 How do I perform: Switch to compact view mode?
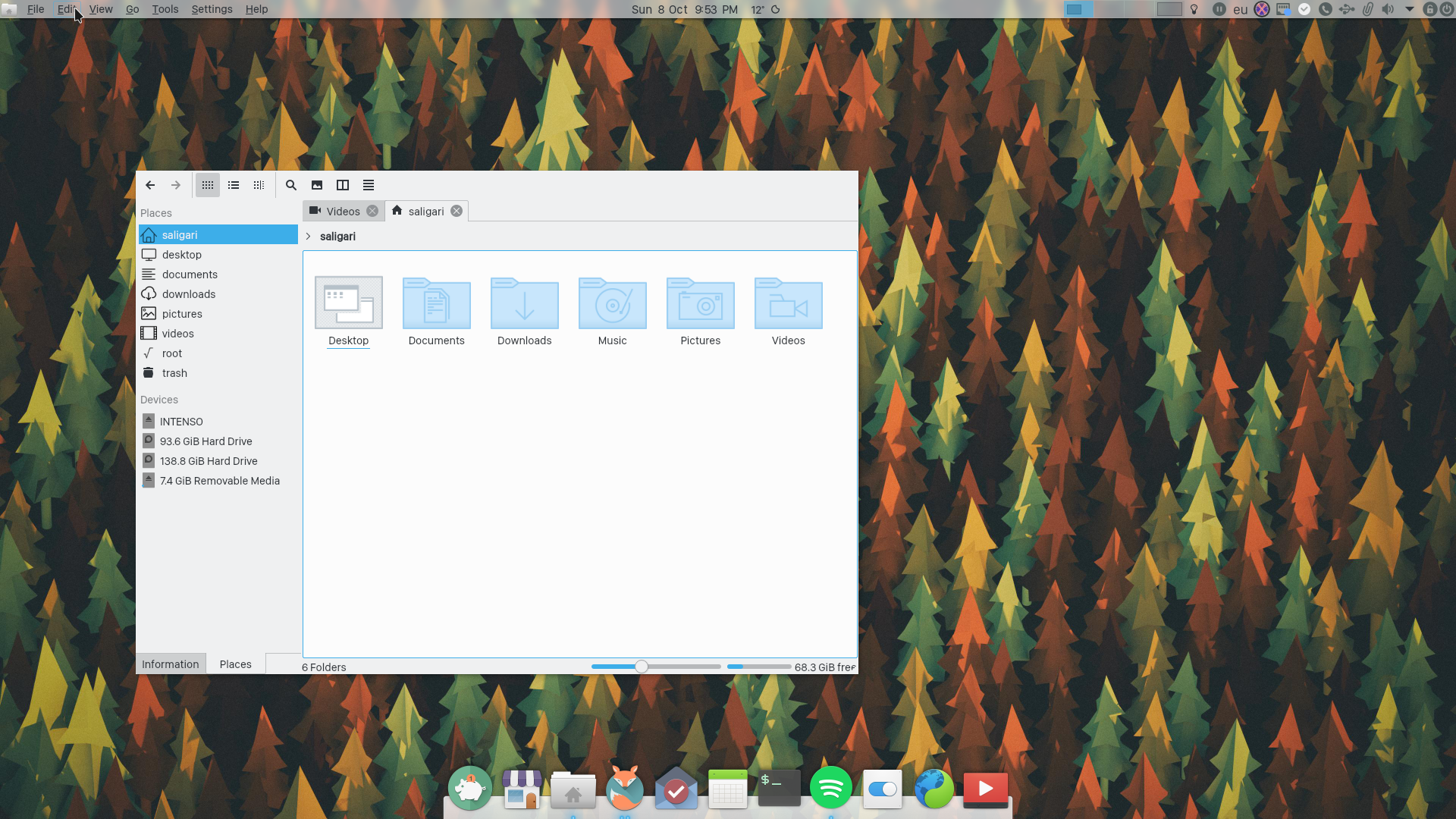(259, 185)
